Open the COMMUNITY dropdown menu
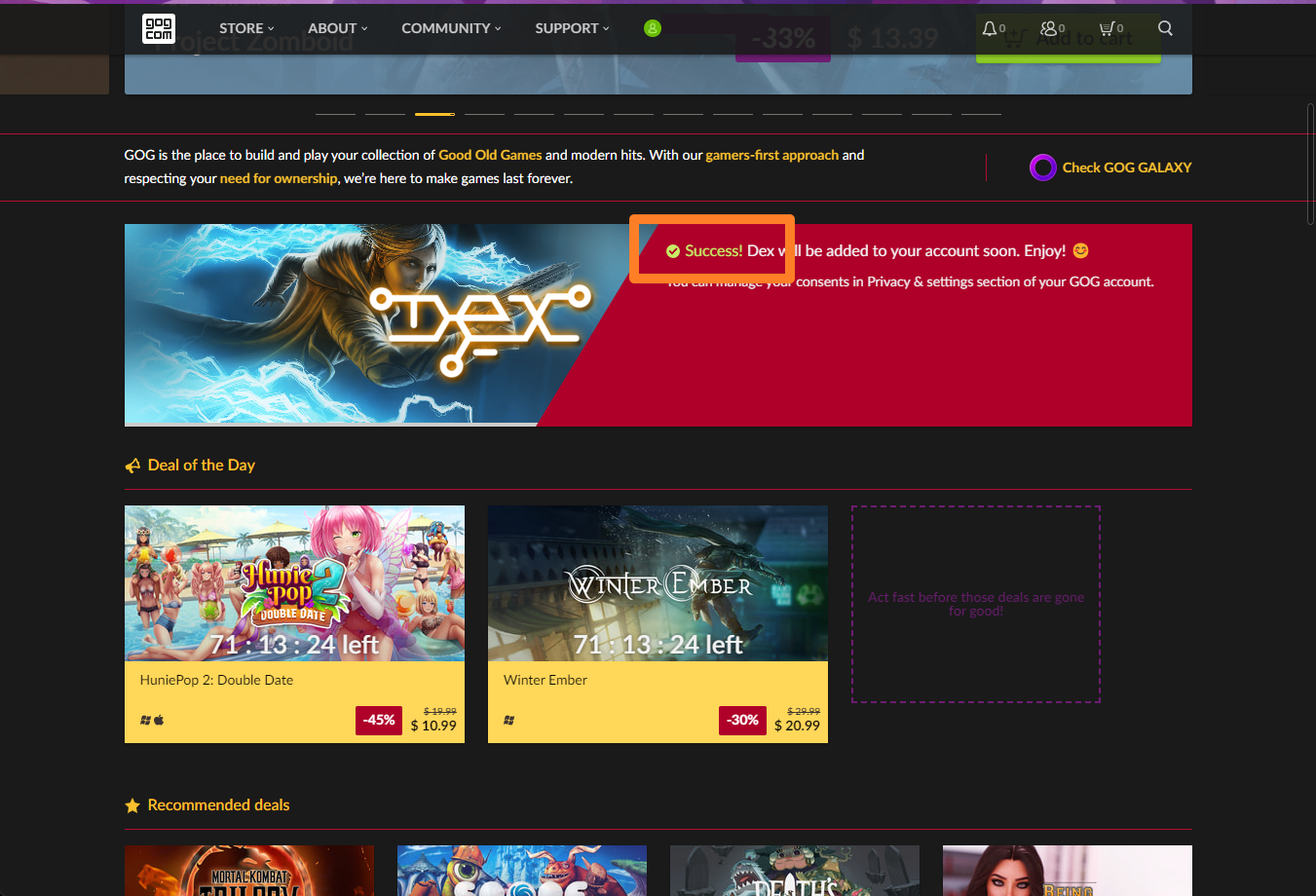1316x896 pixels. click(x=451, y=28)
